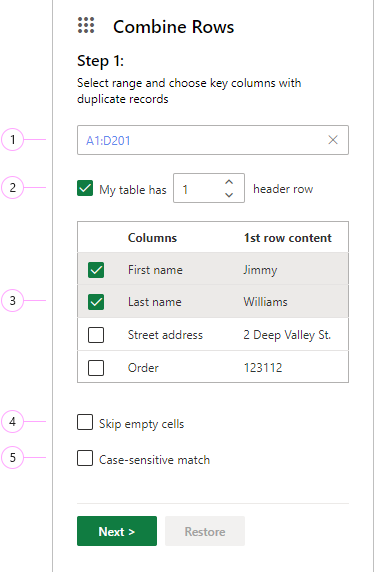Click the A1:D201 range input field
This screenshot has height=572, width=374.
(x=213, y=140)
